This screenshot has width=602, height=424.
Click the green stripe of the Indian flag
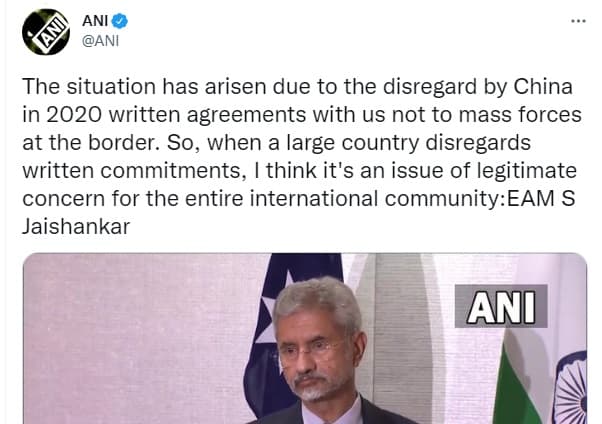pos(513,388)
